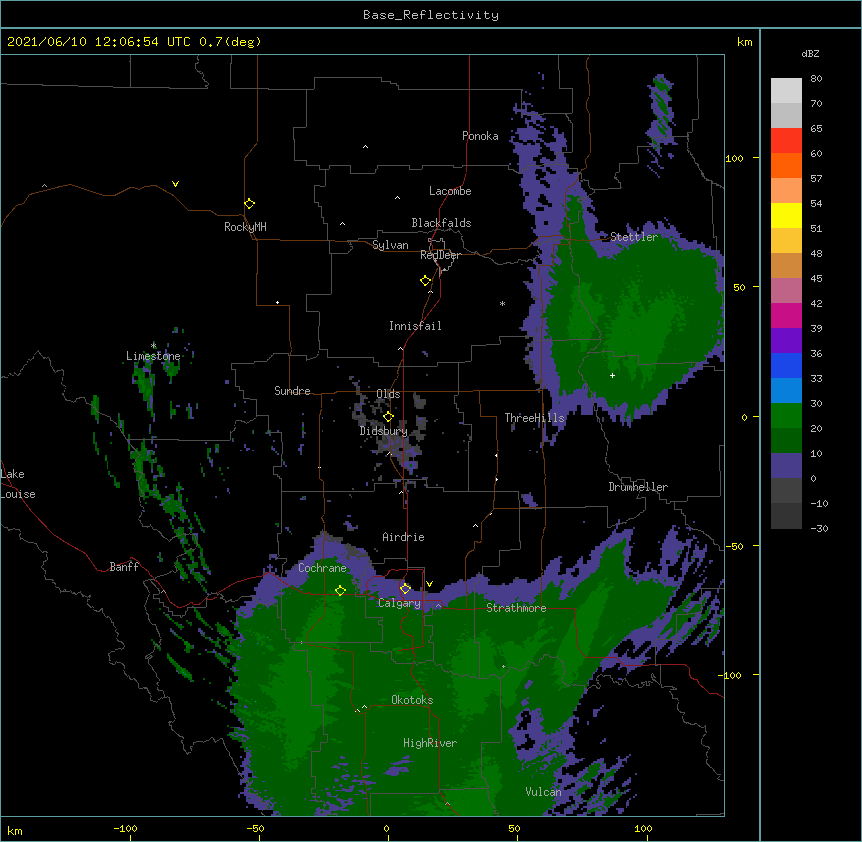Click the HighRiver label
Image resolution: width=862 pixels, height=842 pixels.
pyautogui.click(x=430, y=743)
